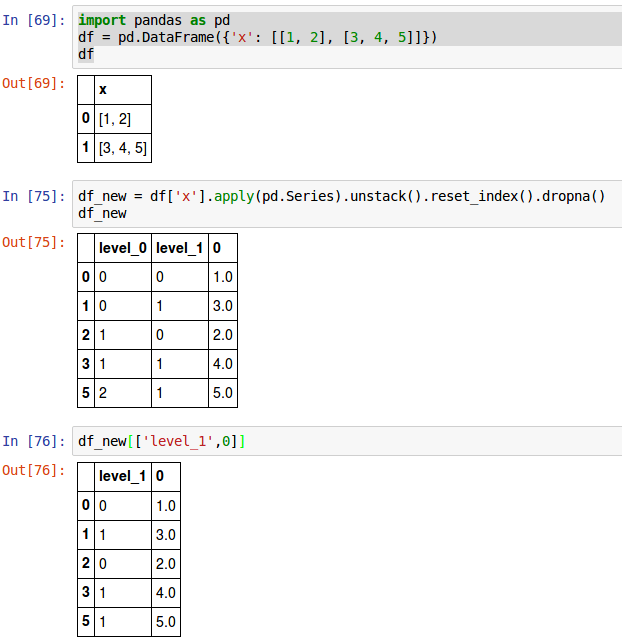This screenshot has height=644, width=622.
Task: Click the 2.0 value in Out[76] table
Action: 166,564
